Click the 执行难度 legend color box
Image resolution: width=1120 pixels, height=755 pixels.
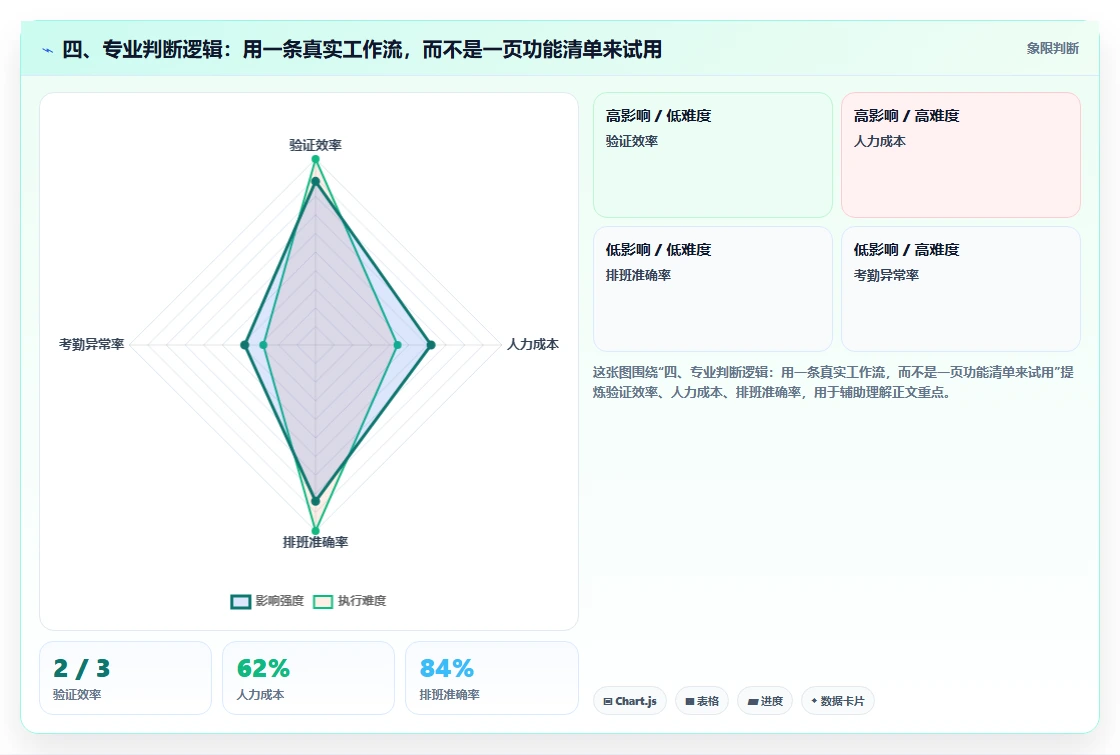pos(323,601)
